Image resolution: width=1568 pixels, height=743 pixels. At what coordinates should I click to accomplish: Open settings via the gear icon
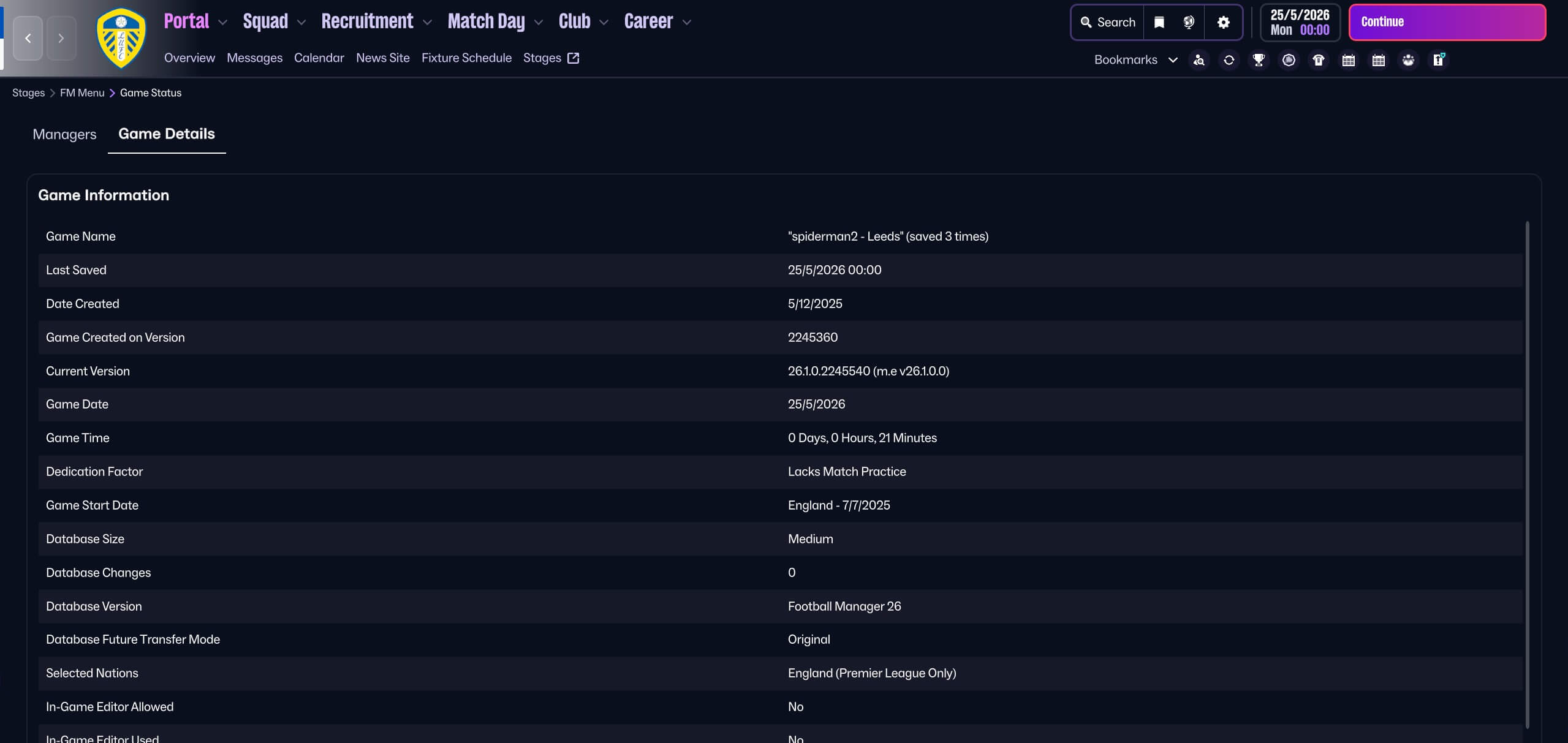[1223, 23]
